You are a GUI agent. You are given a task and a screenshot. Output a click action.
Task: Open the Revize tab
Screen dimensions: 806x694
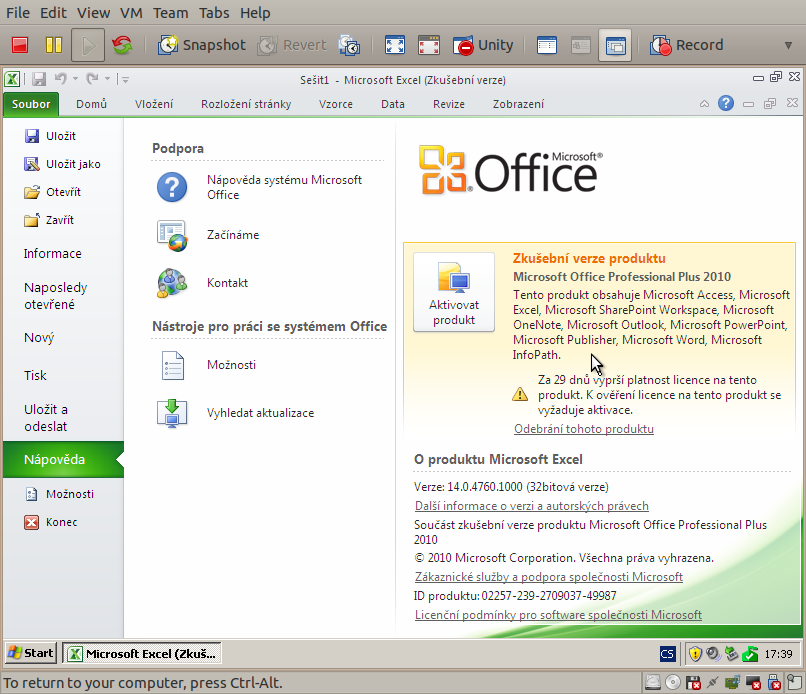(x=449, y=104)
